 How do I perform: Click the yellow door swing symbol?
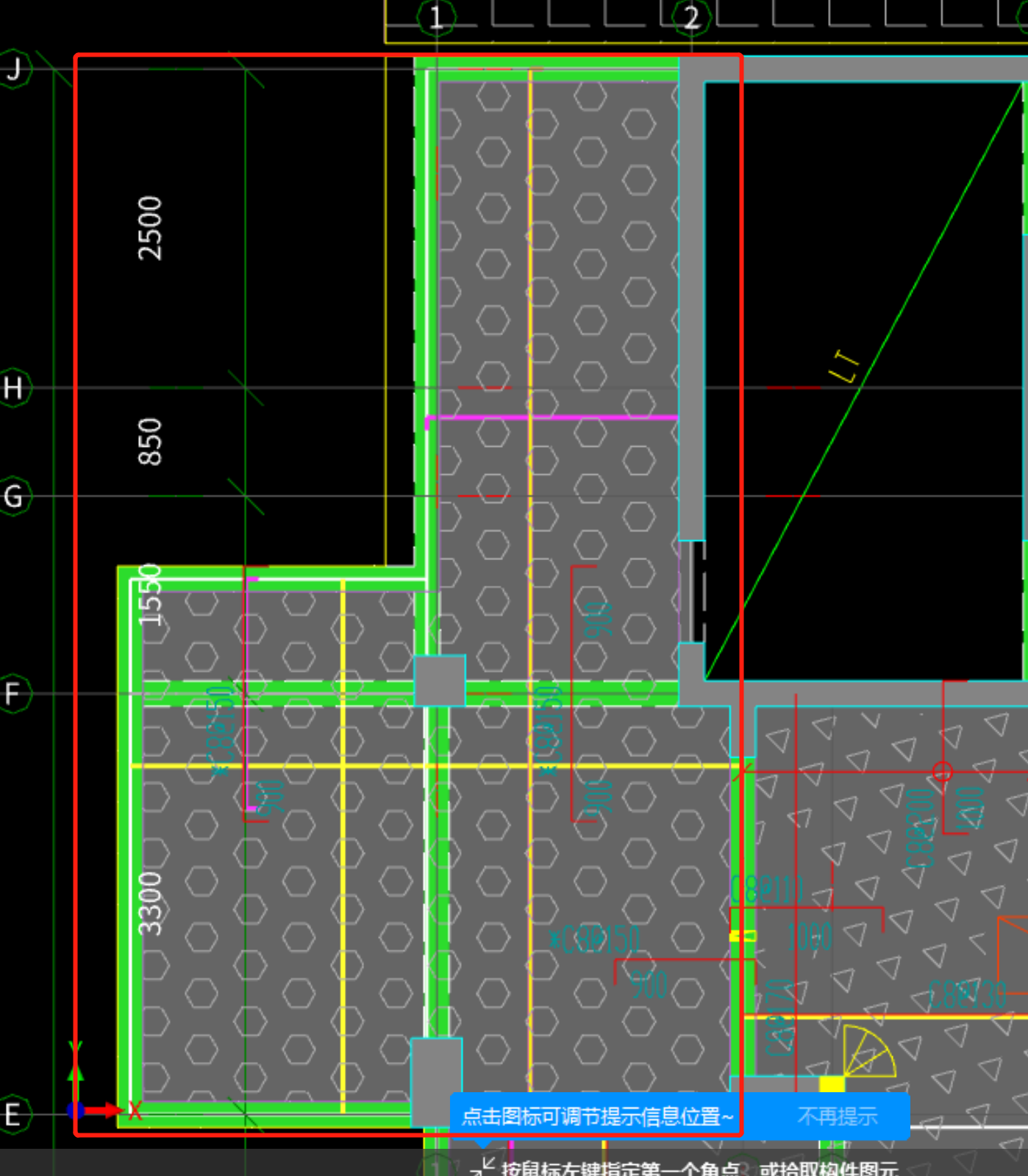coord(868,1052)
